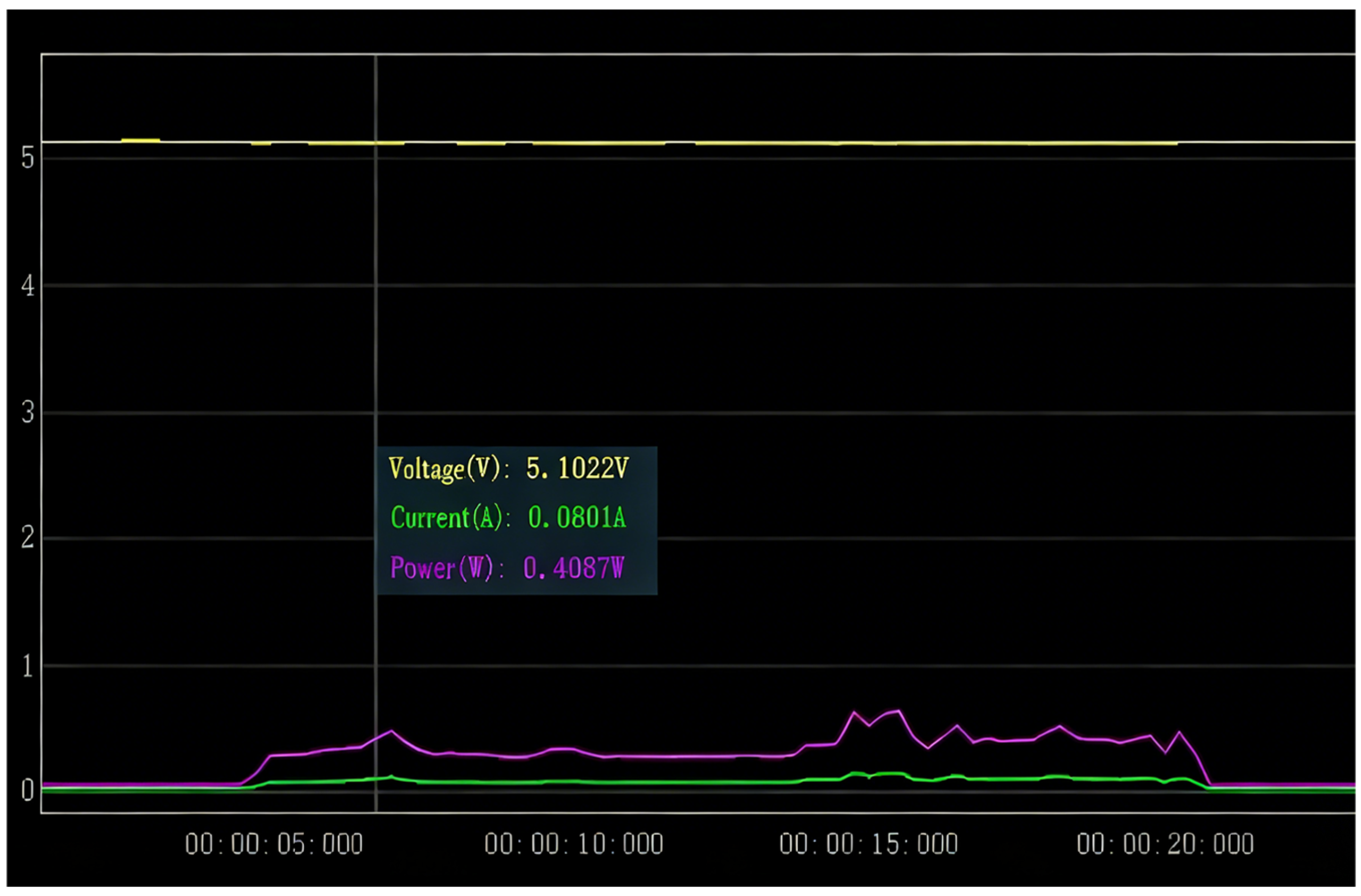
Task: Click the 00:00:15:000 time axis label
Action: pyautogui.click(x=869, y=844)
